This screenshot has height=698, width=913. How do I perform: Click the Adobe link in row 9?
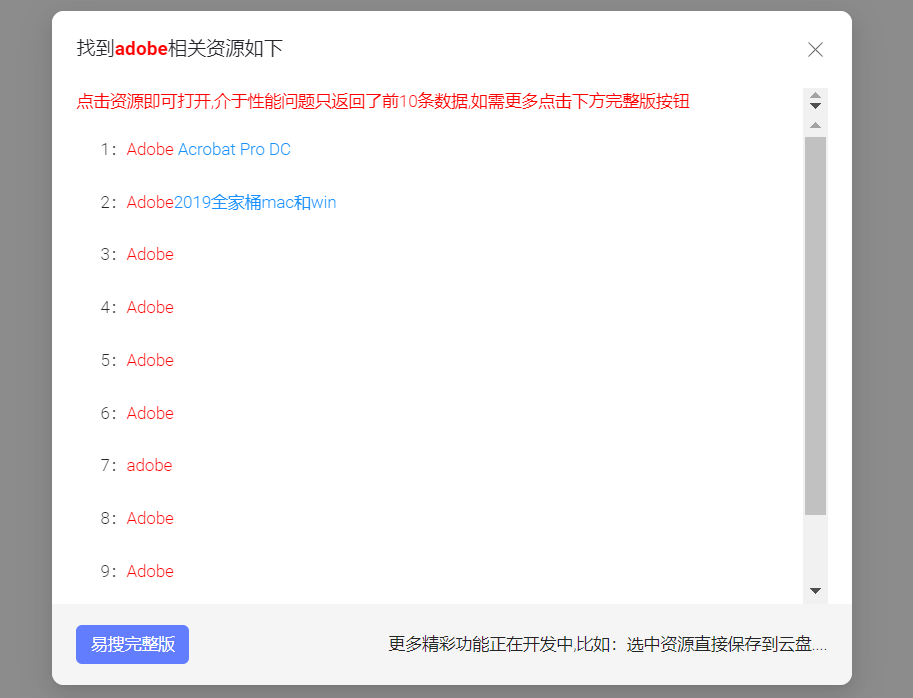(150, 572)
